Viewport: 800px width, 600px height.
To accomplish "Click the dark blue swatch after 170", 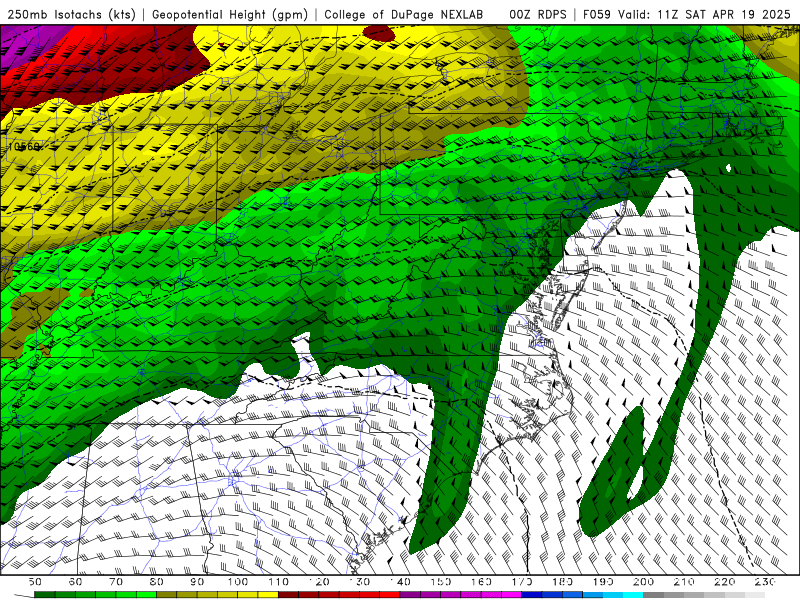I will [532, 595].
